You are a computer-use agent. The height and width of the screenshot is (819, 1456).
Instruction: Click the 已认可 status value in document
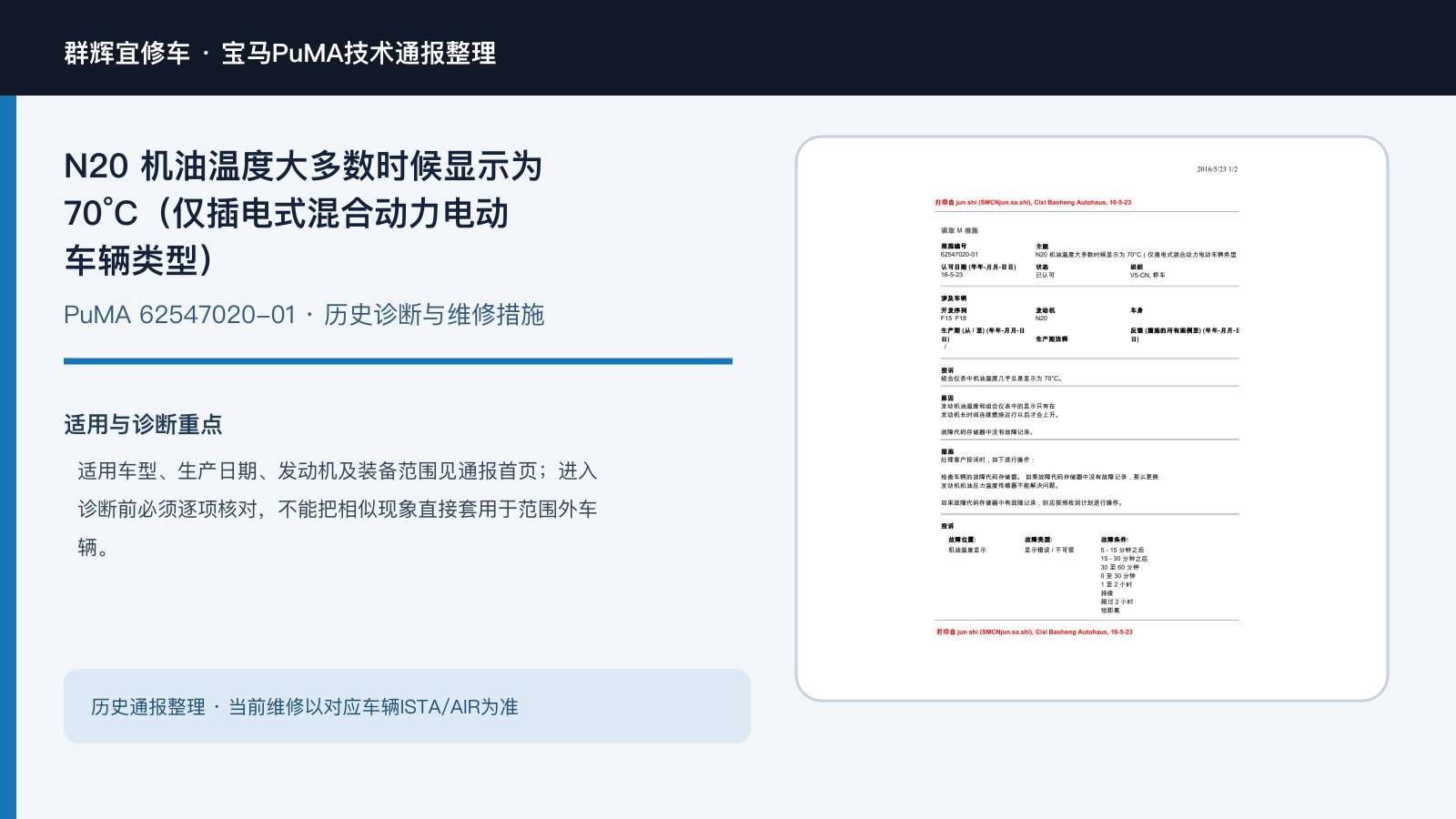click(1045, 275)
